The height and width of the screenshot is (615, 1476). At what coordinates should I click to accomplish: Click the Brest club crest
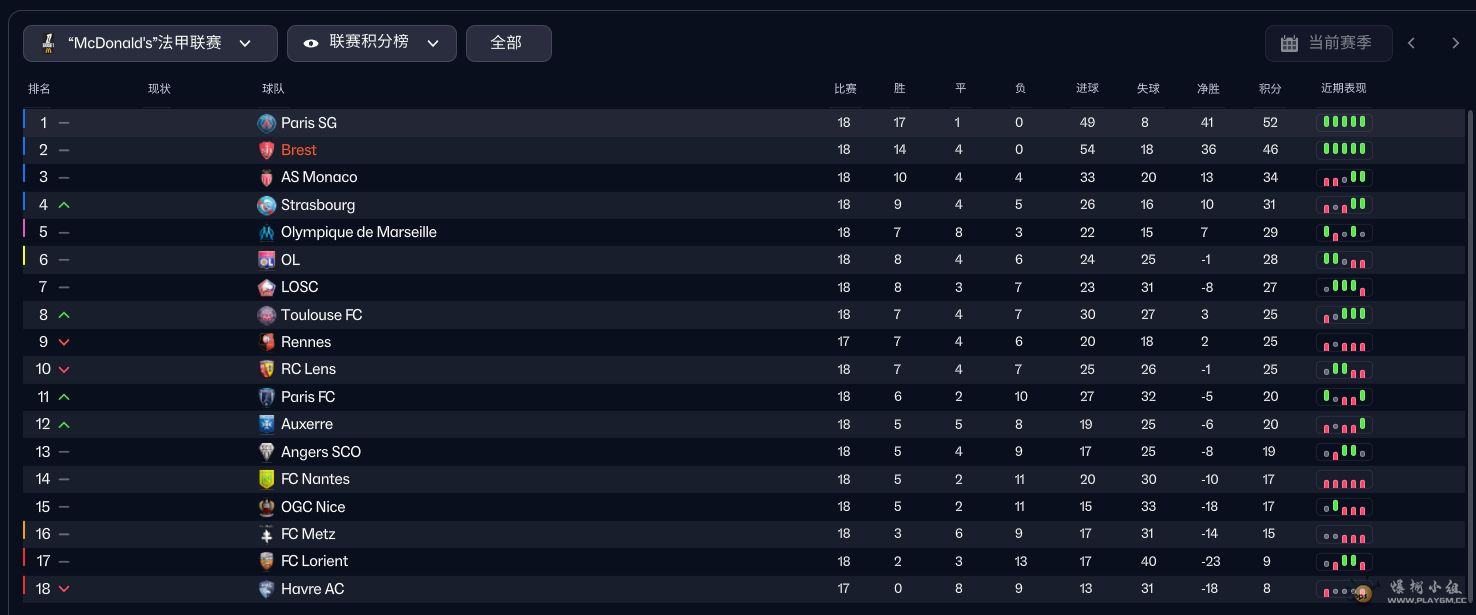tap(266, 150)
